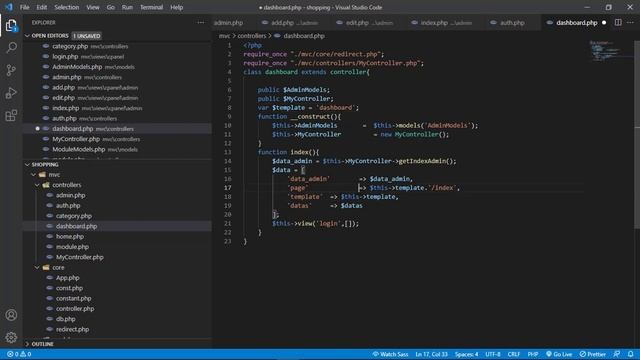Open the File menu

[24, 7]
